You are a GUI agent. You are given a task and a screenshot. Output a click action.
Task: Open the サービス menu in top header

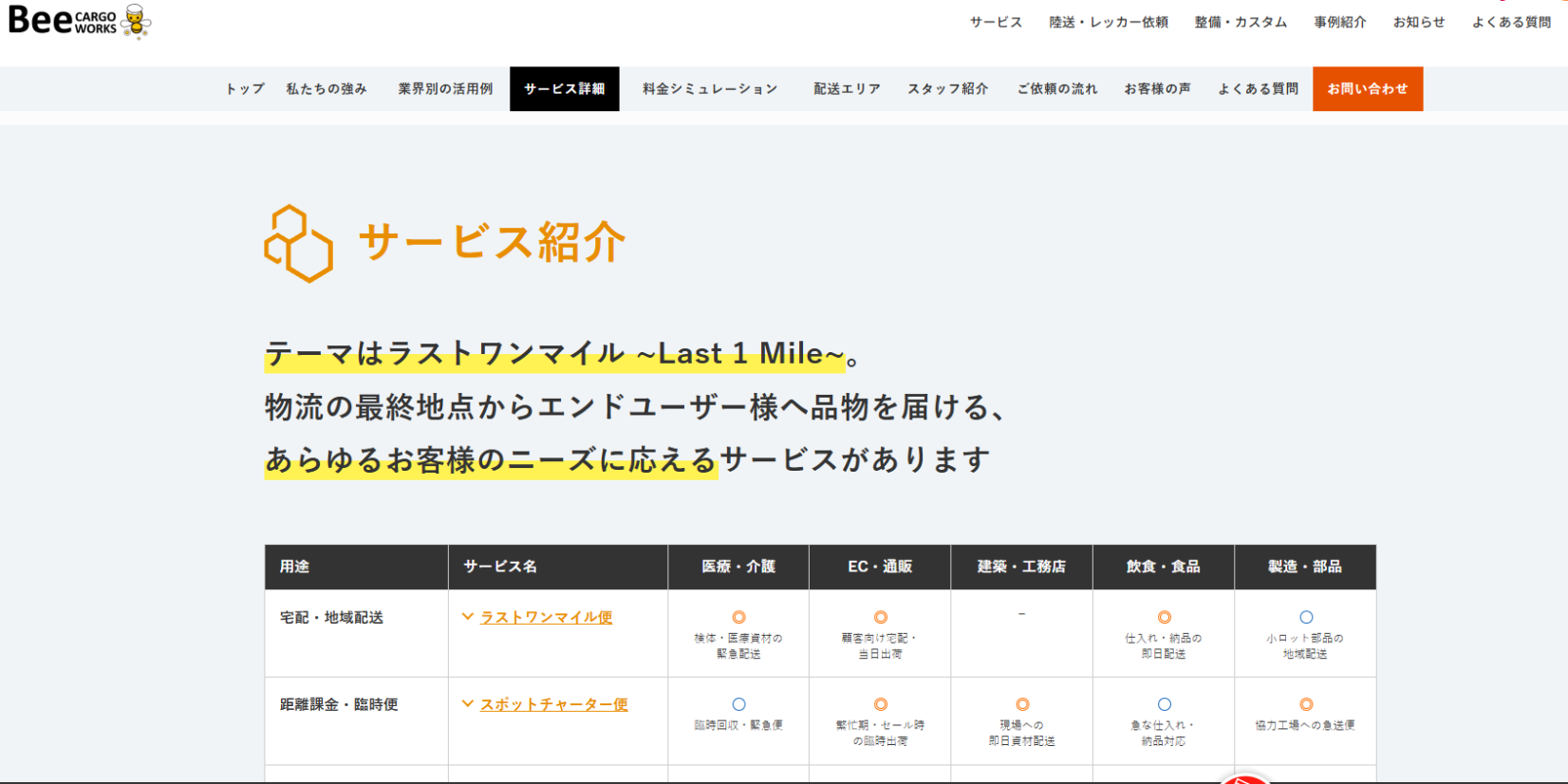(996, 22)
